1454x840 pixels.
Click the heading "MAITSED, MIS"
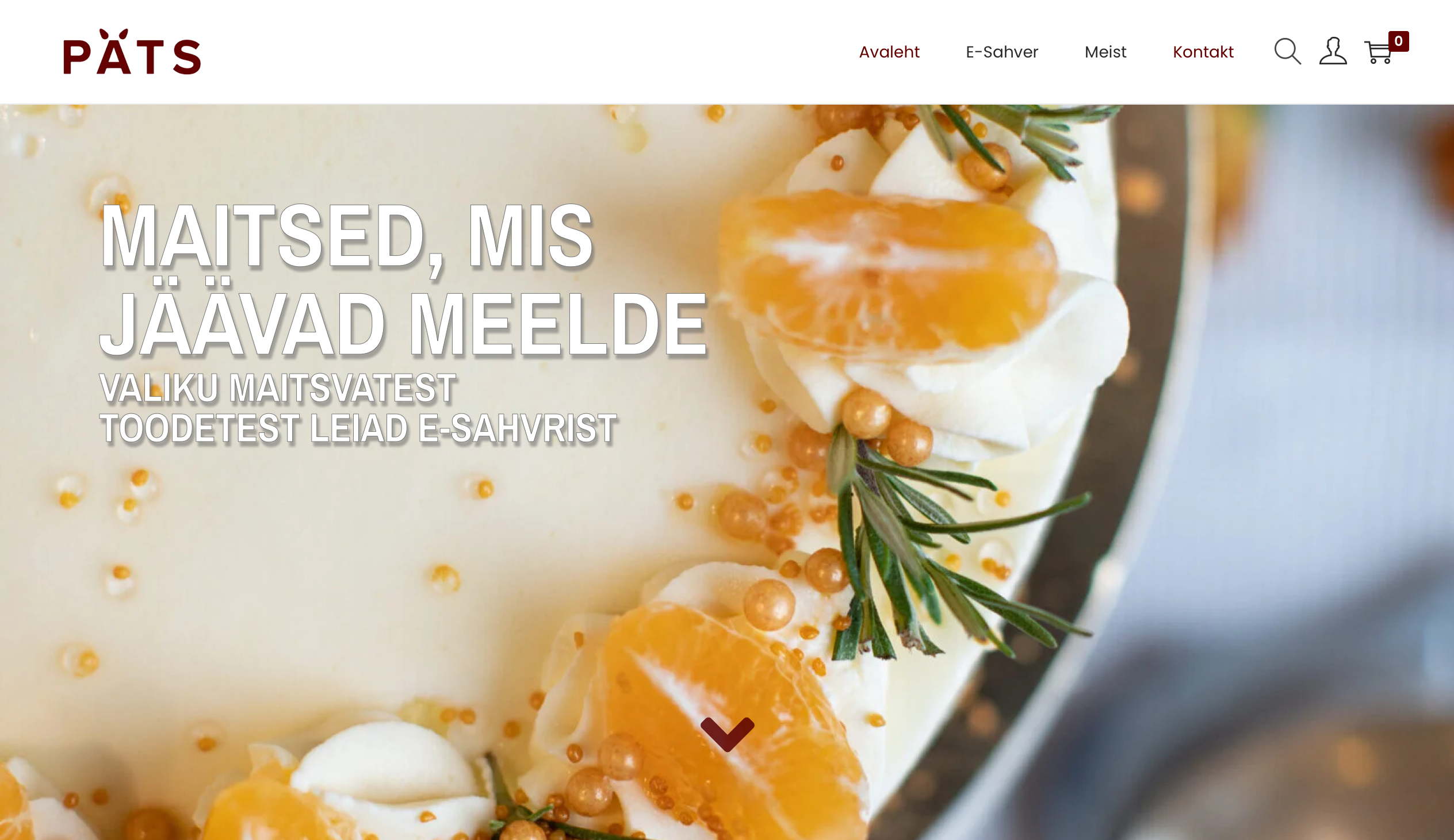coord(347,237)
